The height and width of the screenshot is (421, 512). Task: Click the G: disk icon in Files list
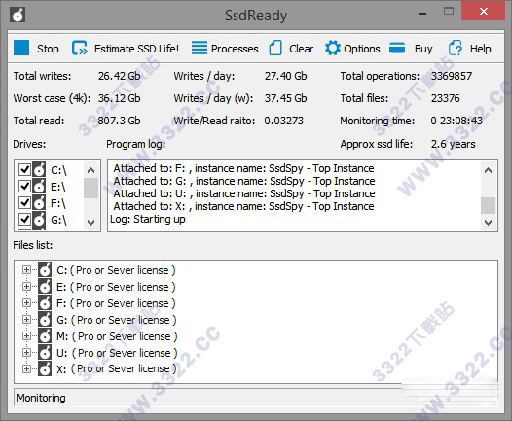point(45,319)
